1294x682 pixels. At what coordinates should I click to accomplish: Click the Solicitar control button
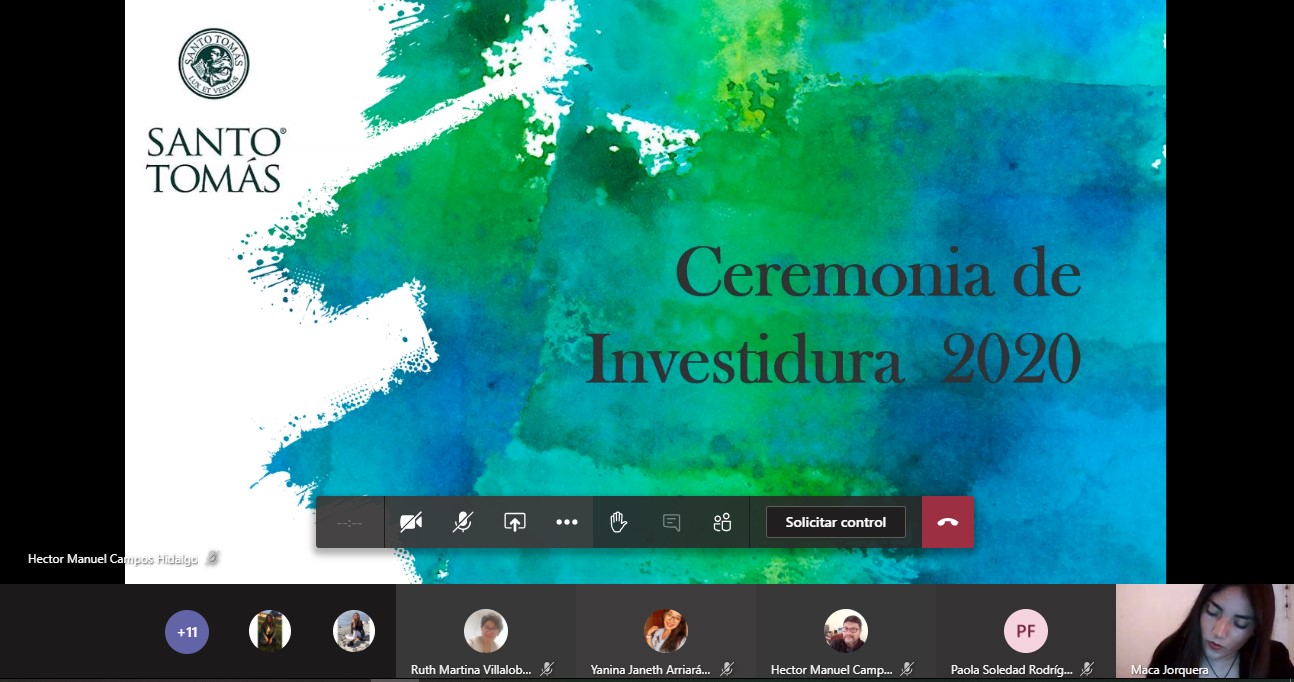[x=836, y=522]
